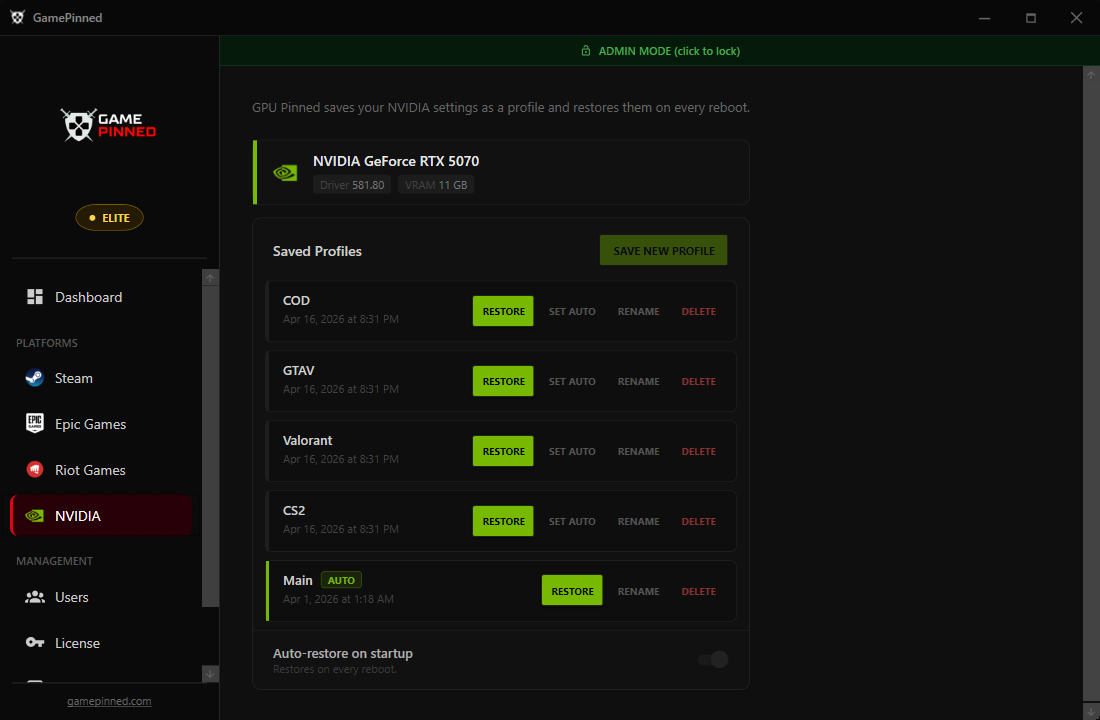Save a new profile
The image size is (1100, 720).
point(663,250)
